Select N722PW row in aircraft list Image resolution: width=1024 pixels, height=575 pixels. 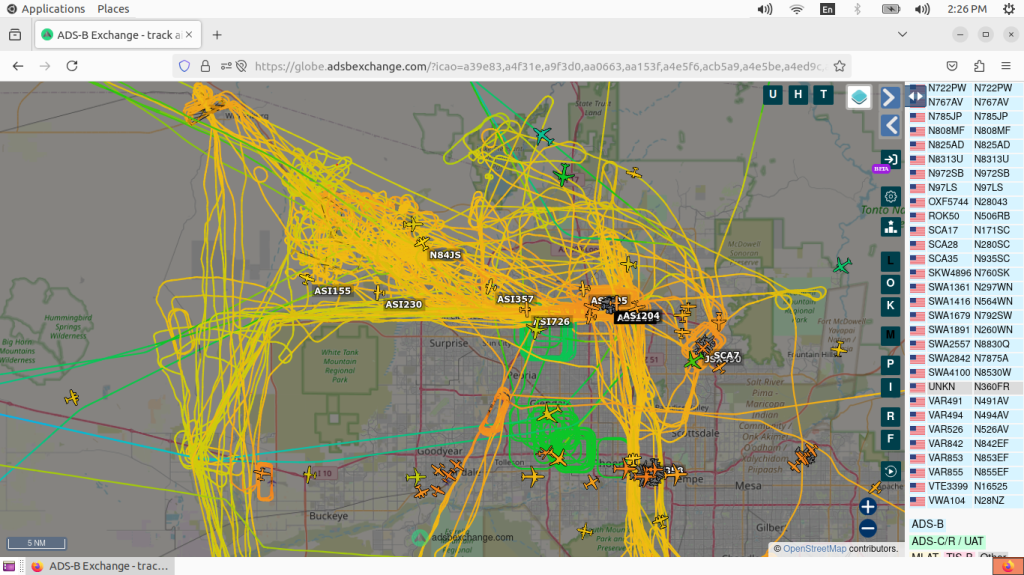964,88
